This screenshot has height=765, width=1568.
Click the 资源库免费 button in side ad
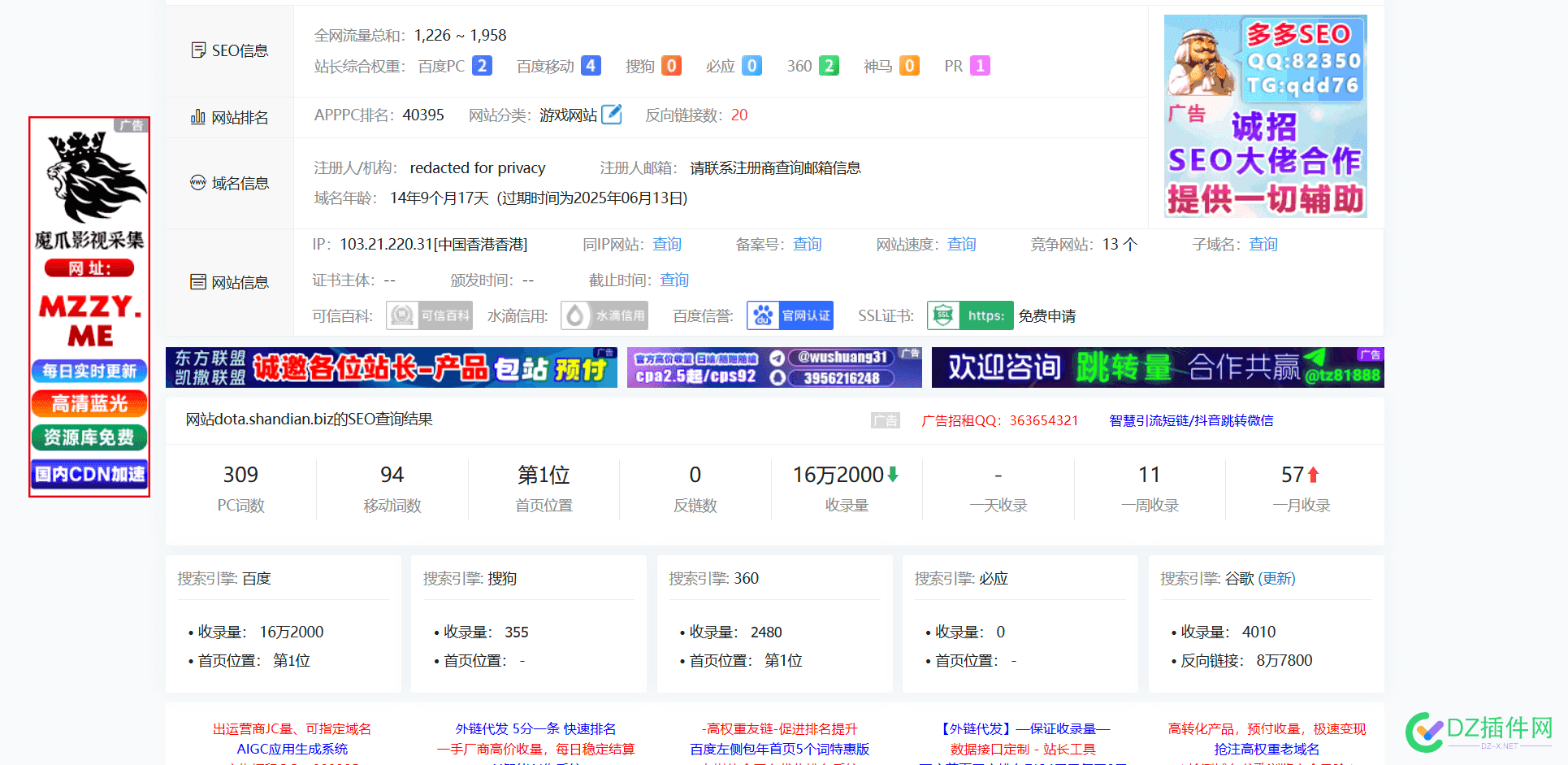(89, 437)
